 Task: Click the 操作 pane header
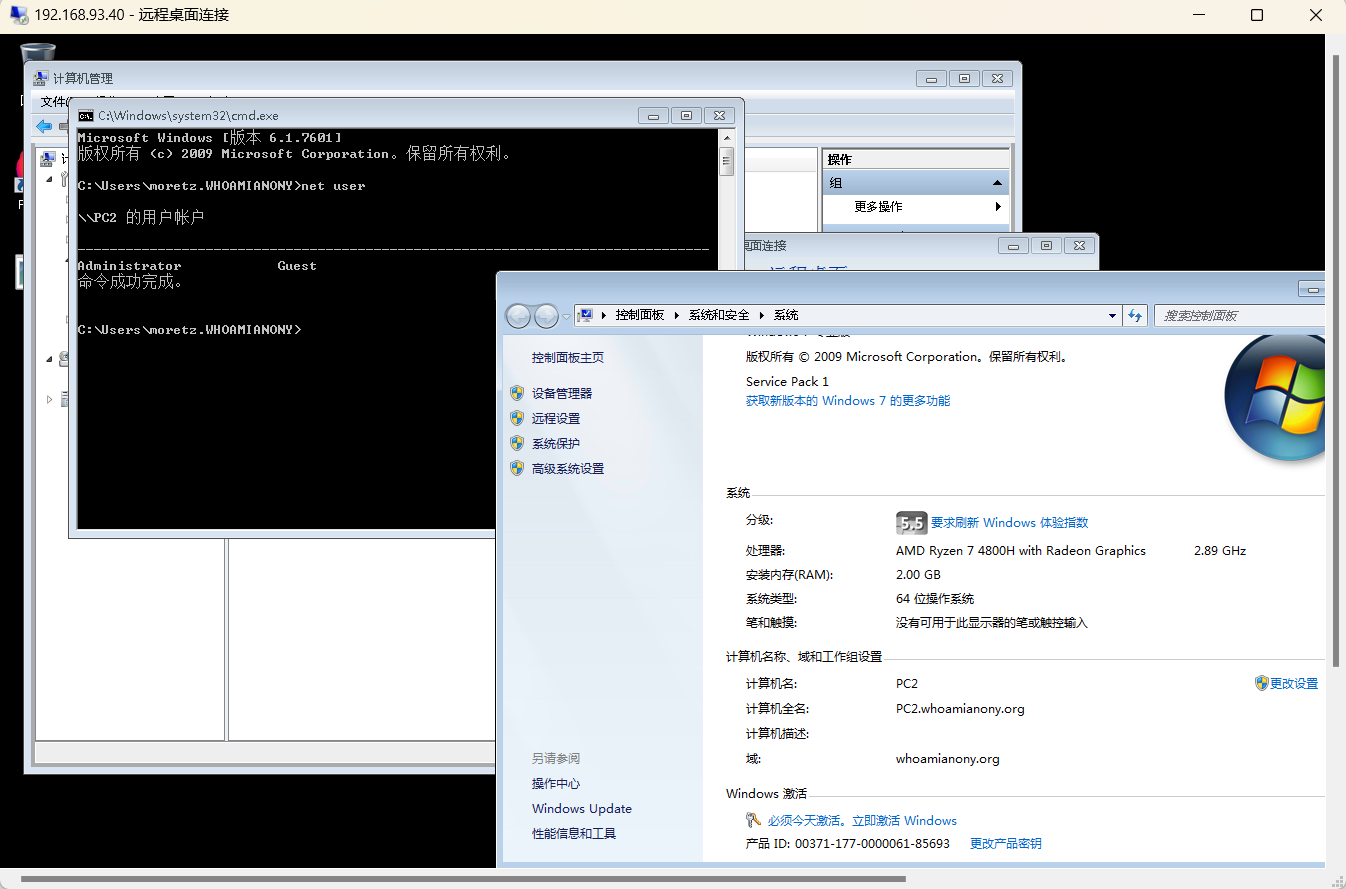pyautogui.click(x=916, y=159)
